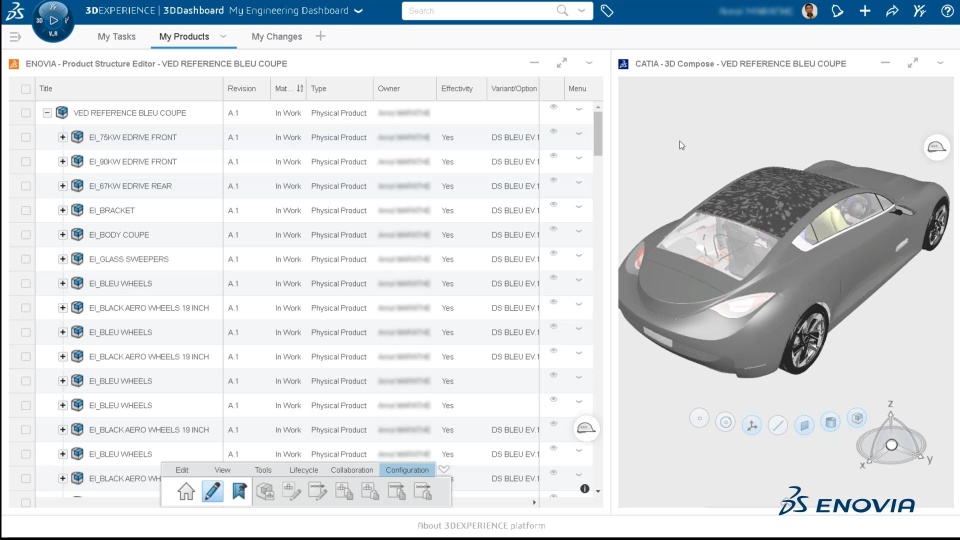Toggle the pencil Edit mode icon
The image size is (960, 540).
(212, 491)
